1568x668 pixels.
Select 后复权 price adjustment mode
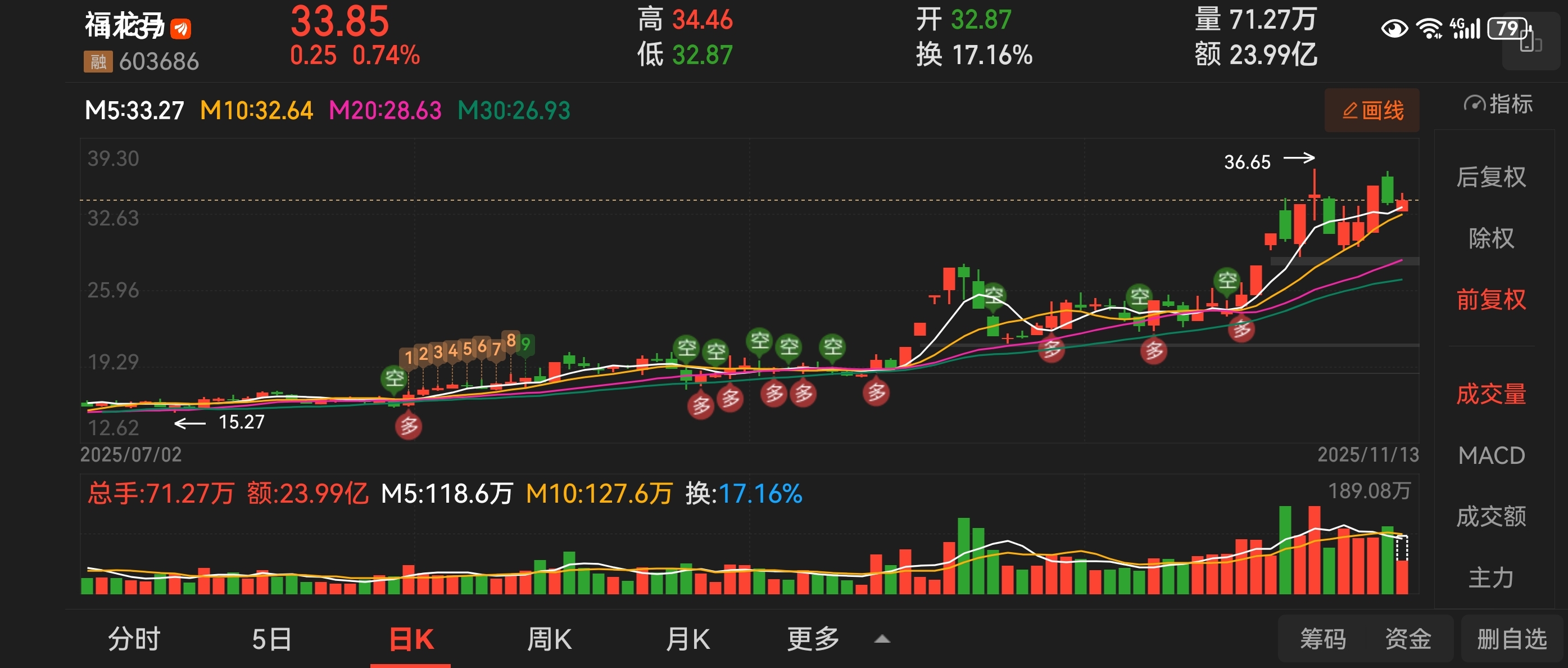point(1490,177)
